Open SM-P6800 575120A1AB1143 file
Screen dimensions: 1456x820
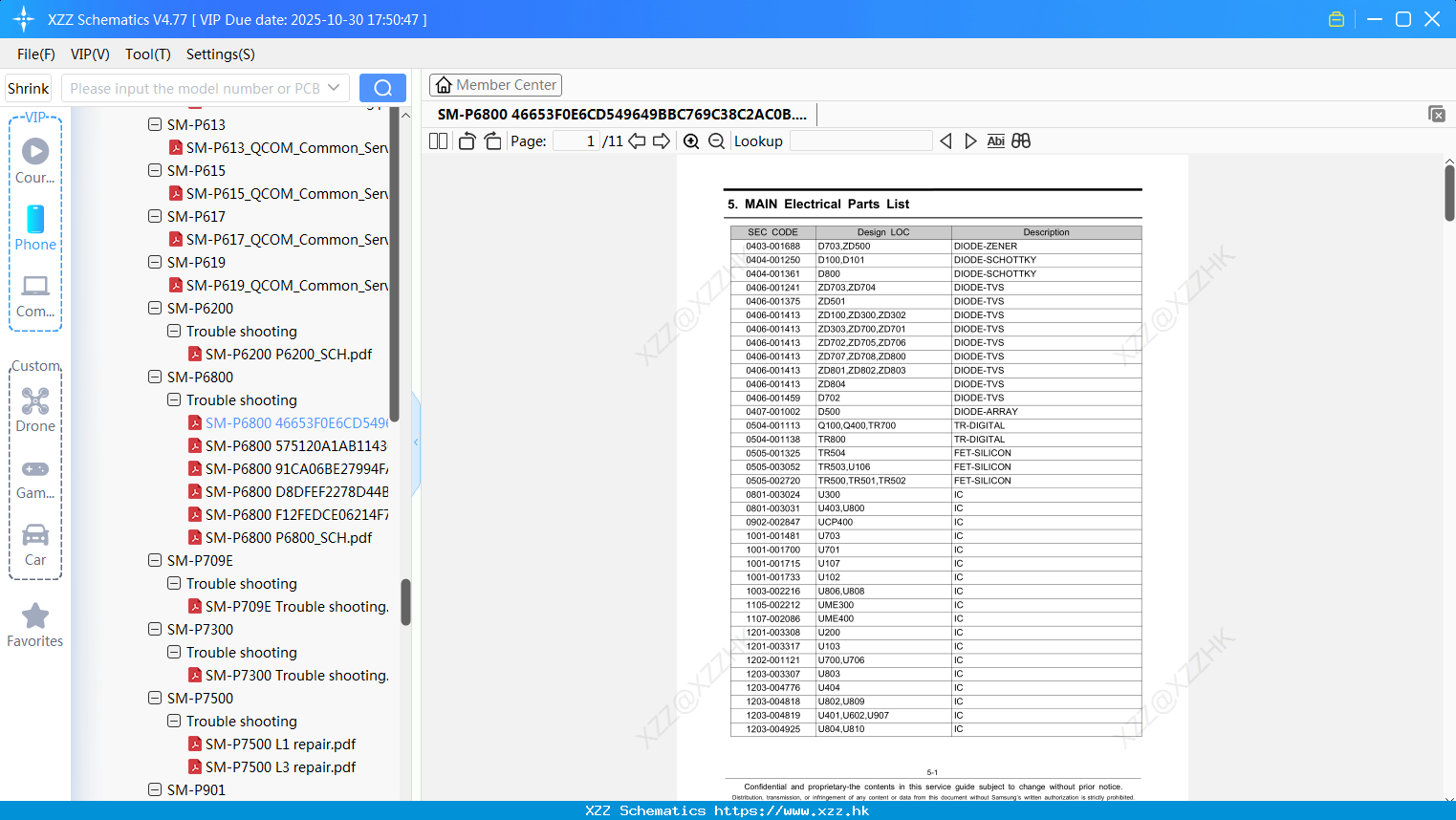pos(296,445)
